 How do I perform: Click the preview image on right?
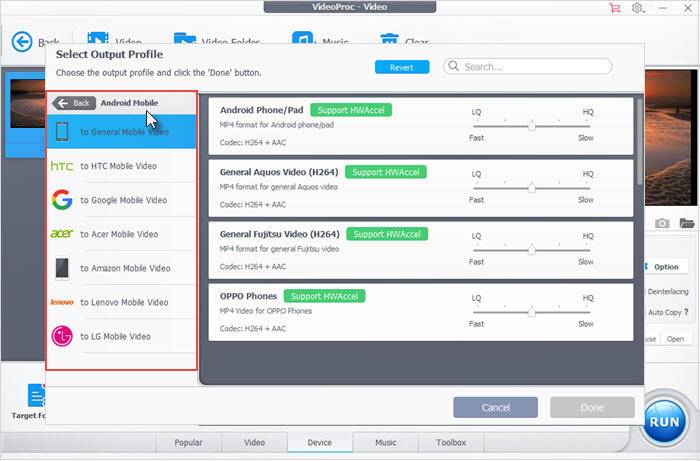(671, 138)
